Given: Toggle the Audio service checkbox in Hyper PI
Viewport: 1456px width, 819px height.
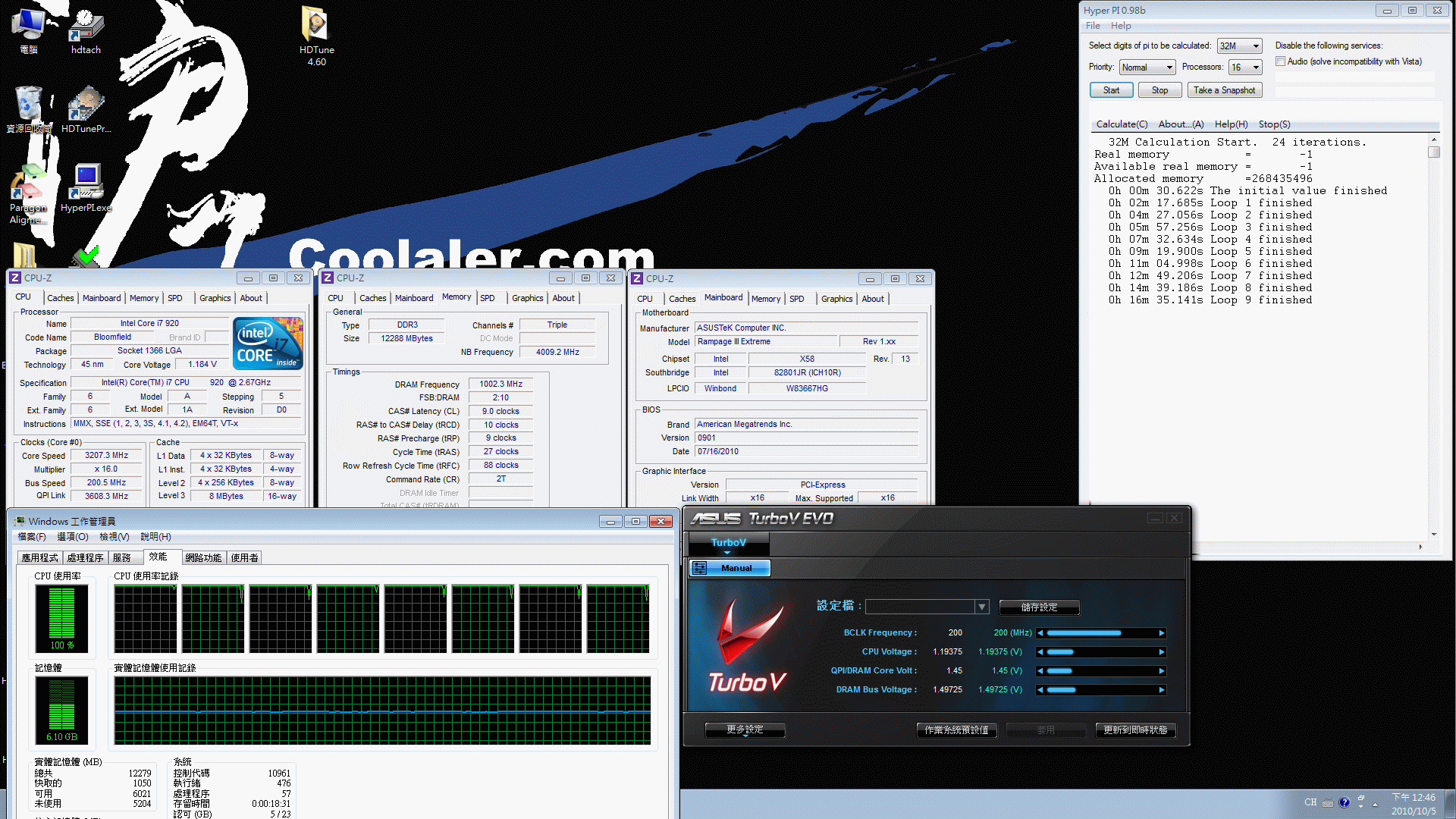Looking at the screenshot, I should click(1280, 61).
